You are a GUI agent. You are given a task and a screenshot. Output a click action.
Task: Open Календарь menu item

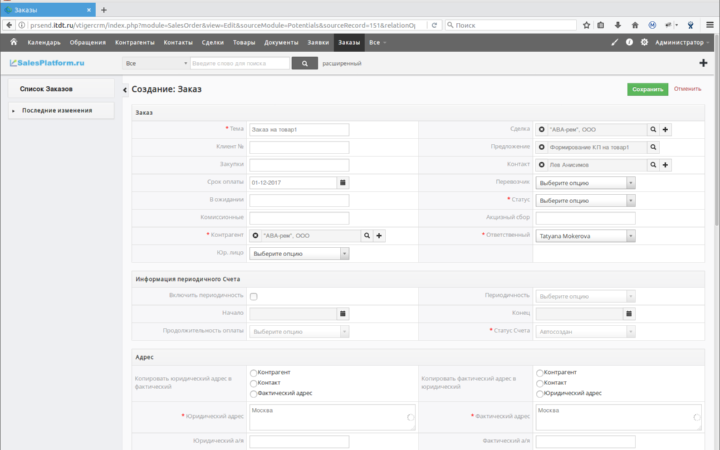click(44, 42)
